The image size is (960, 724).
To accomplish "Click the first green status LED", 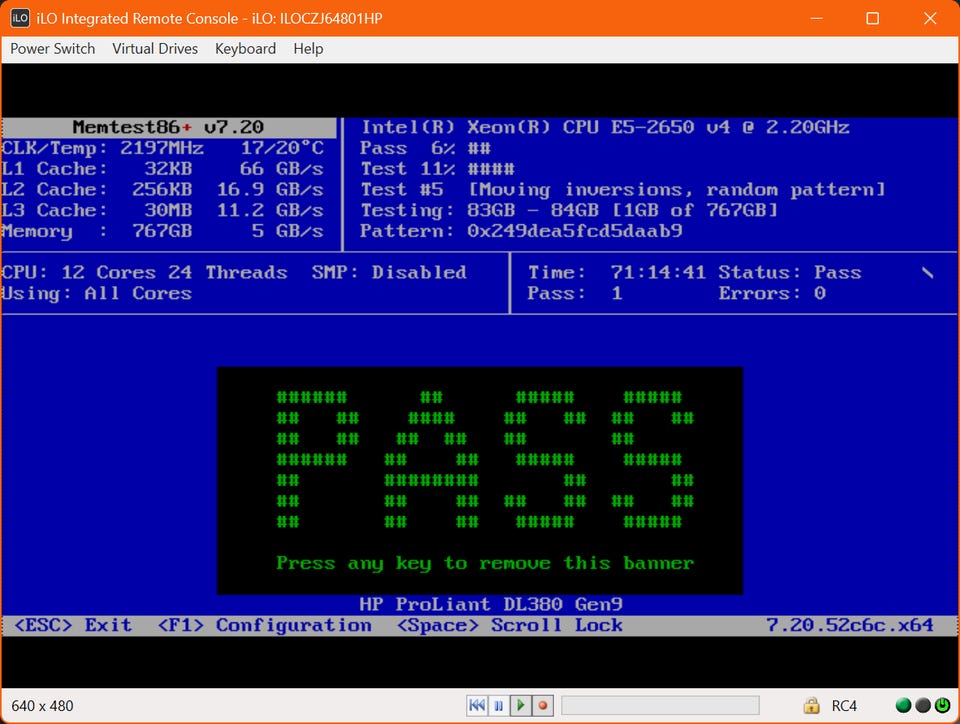I will point(903,706).
